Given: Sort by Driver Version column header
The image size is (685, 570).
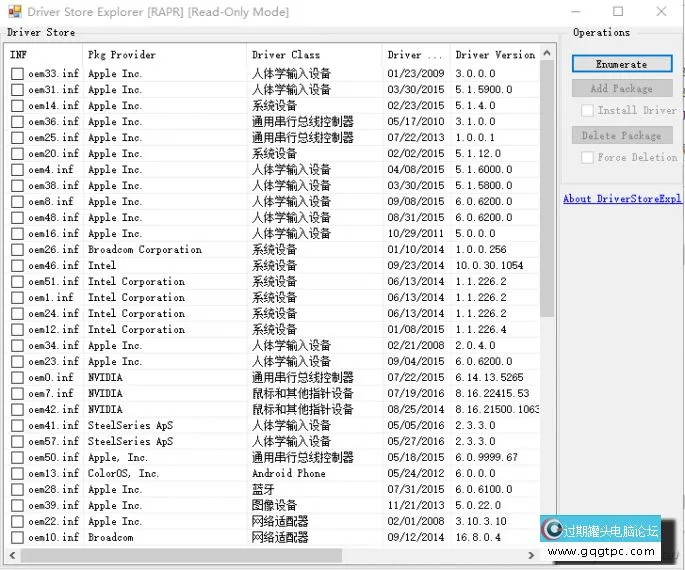Looking at the screenshot, I should [x=494, y=55].
